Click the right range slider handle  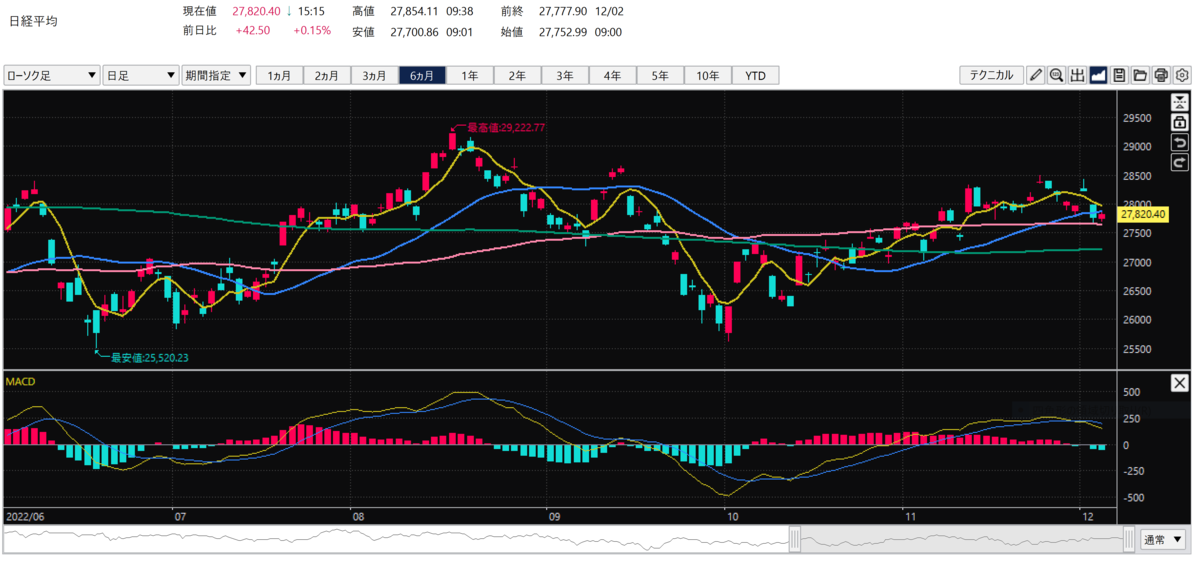coord(1129,539)
